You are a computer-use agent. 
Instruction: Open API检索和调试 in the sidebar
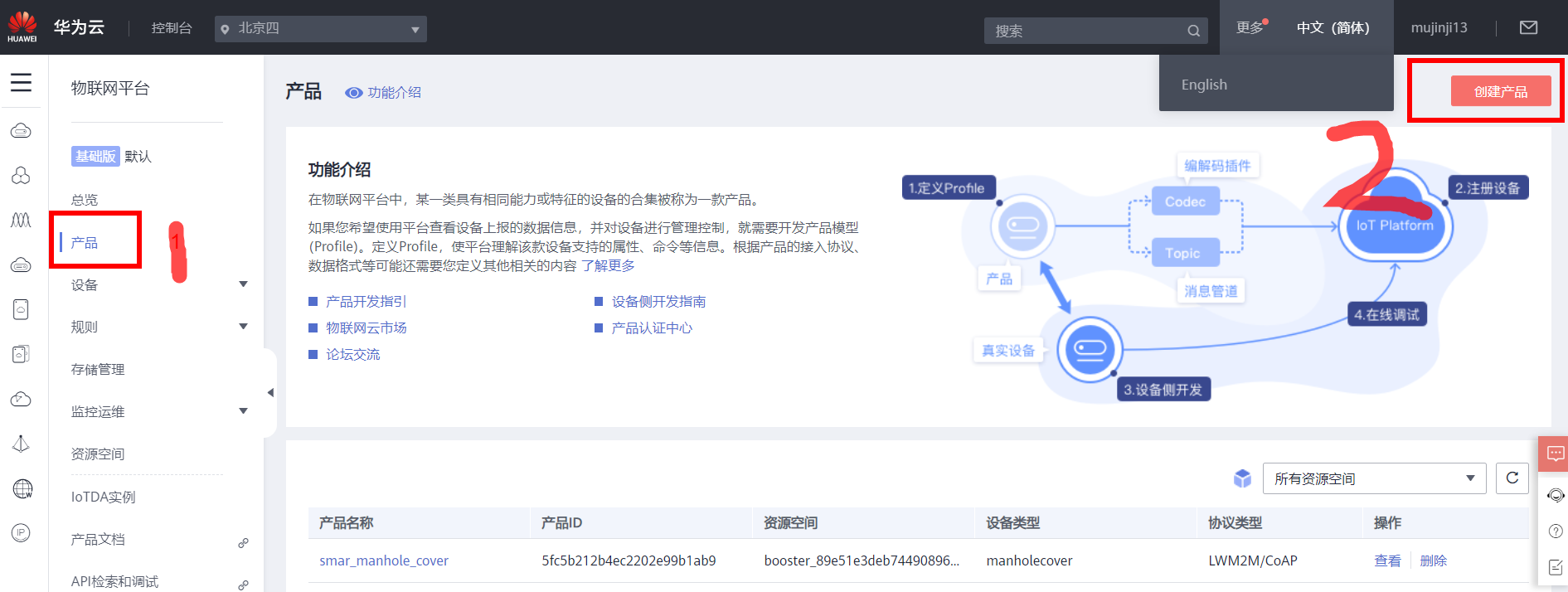pos(114,581)
